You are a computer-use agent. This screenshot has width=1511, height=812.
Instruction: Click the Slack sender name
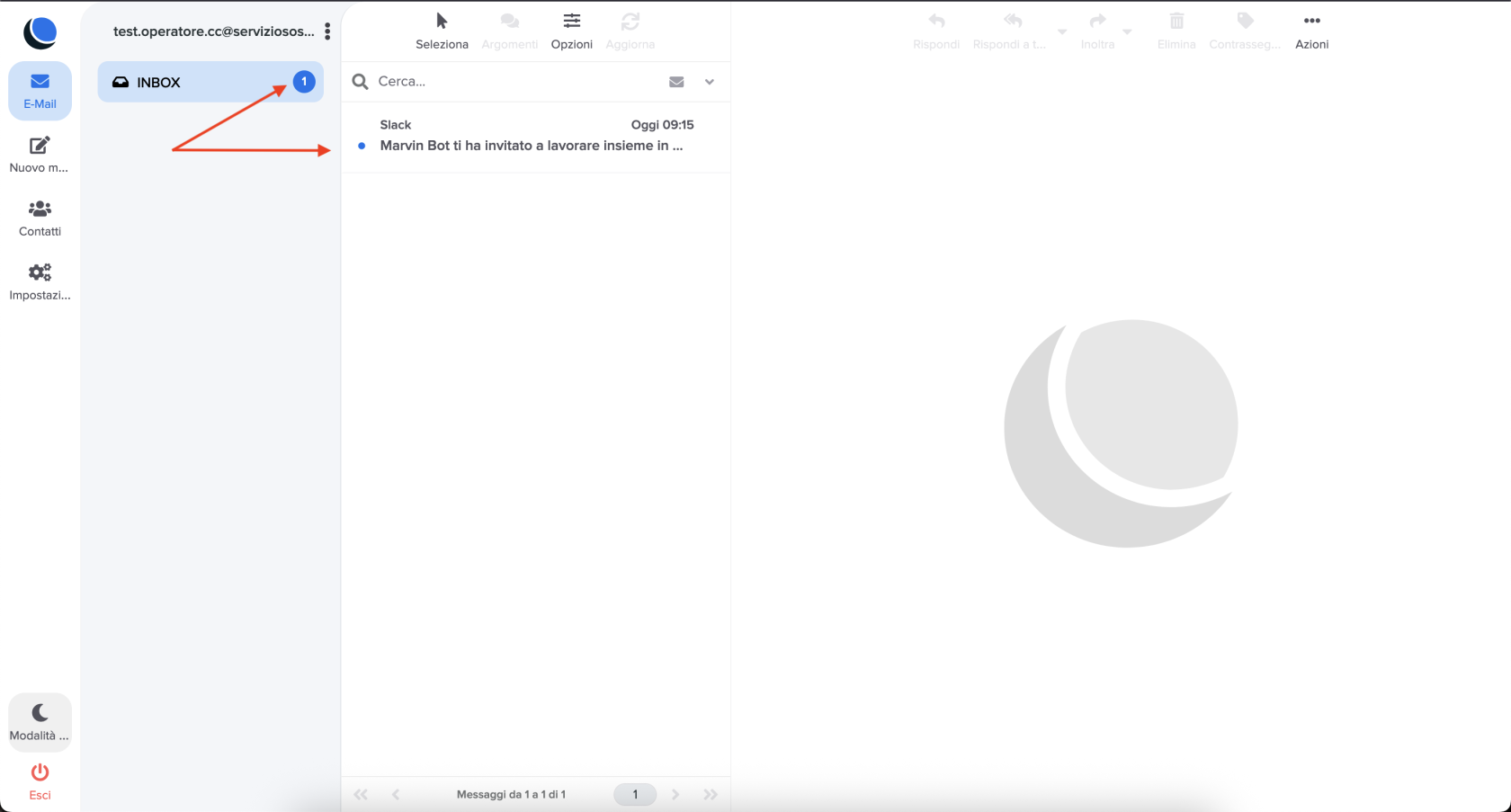[x=396, y=125]
